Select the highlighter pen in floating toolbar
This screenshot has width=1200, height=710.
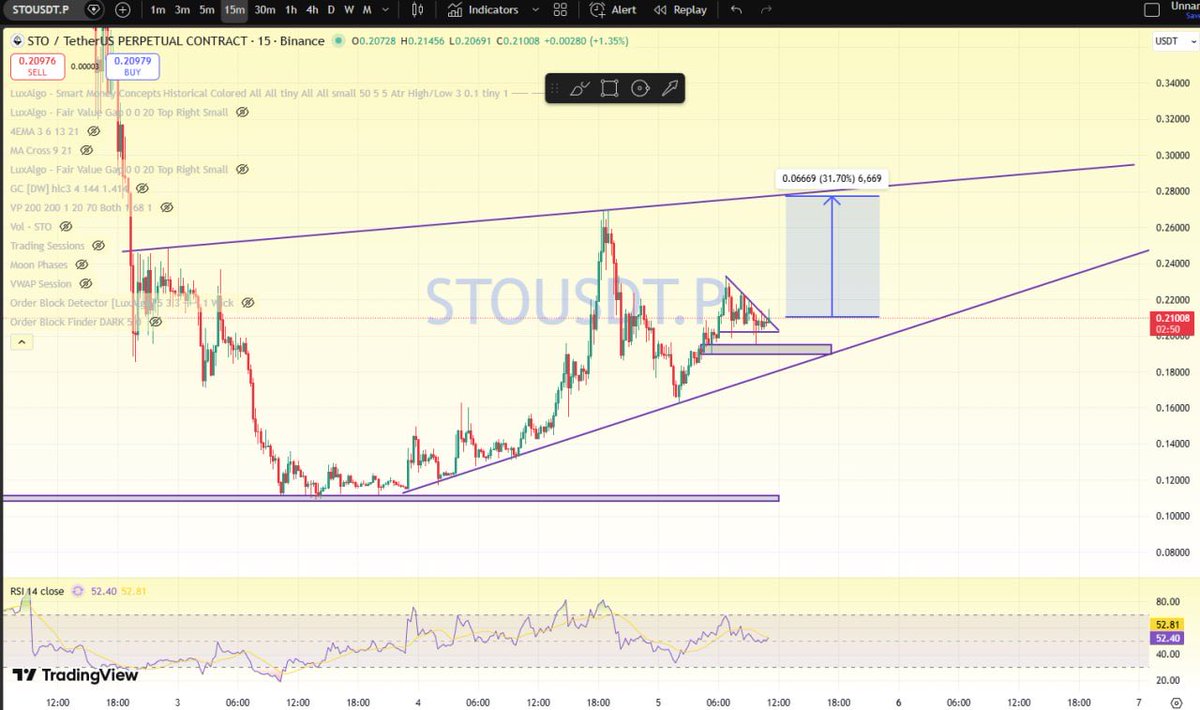(x=670, y=88)
